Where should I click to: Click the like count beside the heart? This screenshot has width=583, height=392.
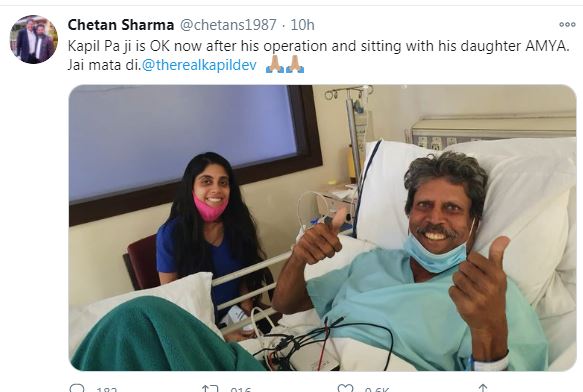pos(377,389)
